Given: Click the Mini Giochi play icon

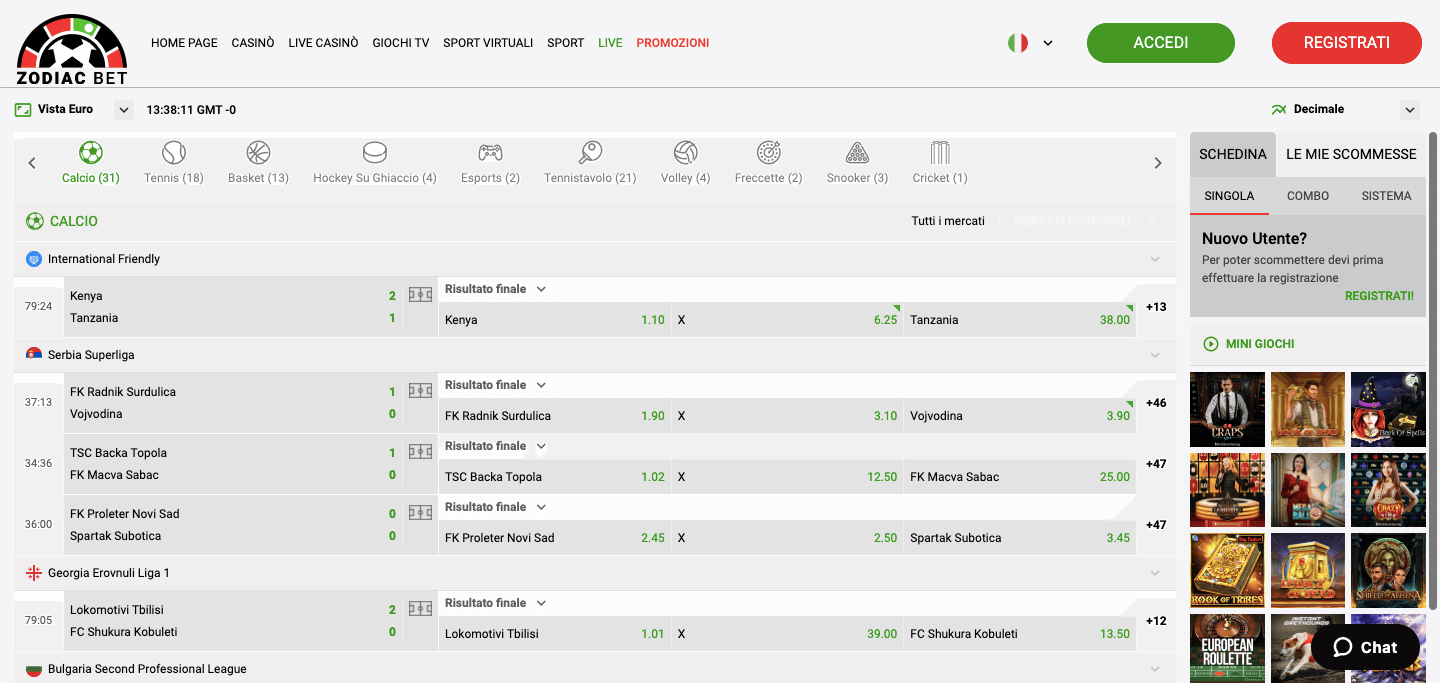Looking at the screenshot, I should (x=1210, y=343).
